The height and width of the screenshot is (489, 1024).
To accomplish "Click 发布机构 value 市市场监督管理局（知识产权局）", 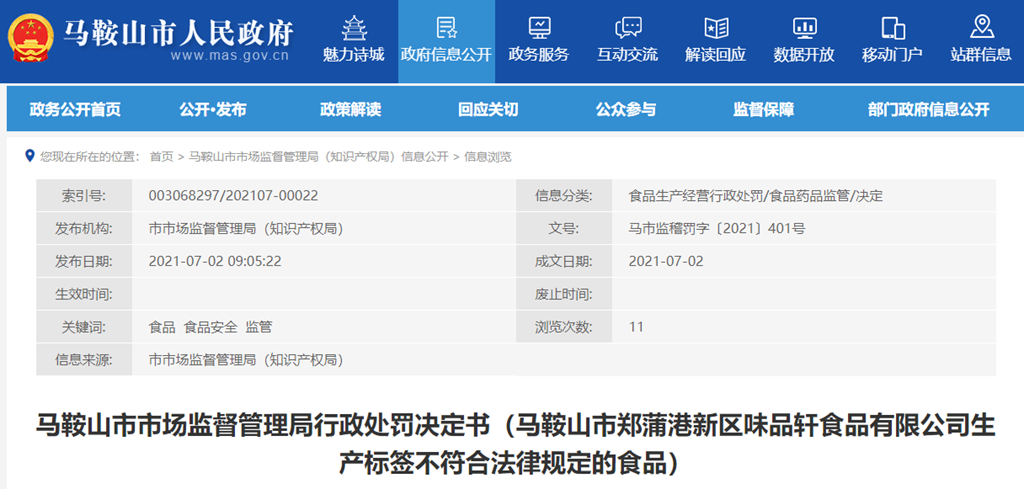I will (246, 229).
